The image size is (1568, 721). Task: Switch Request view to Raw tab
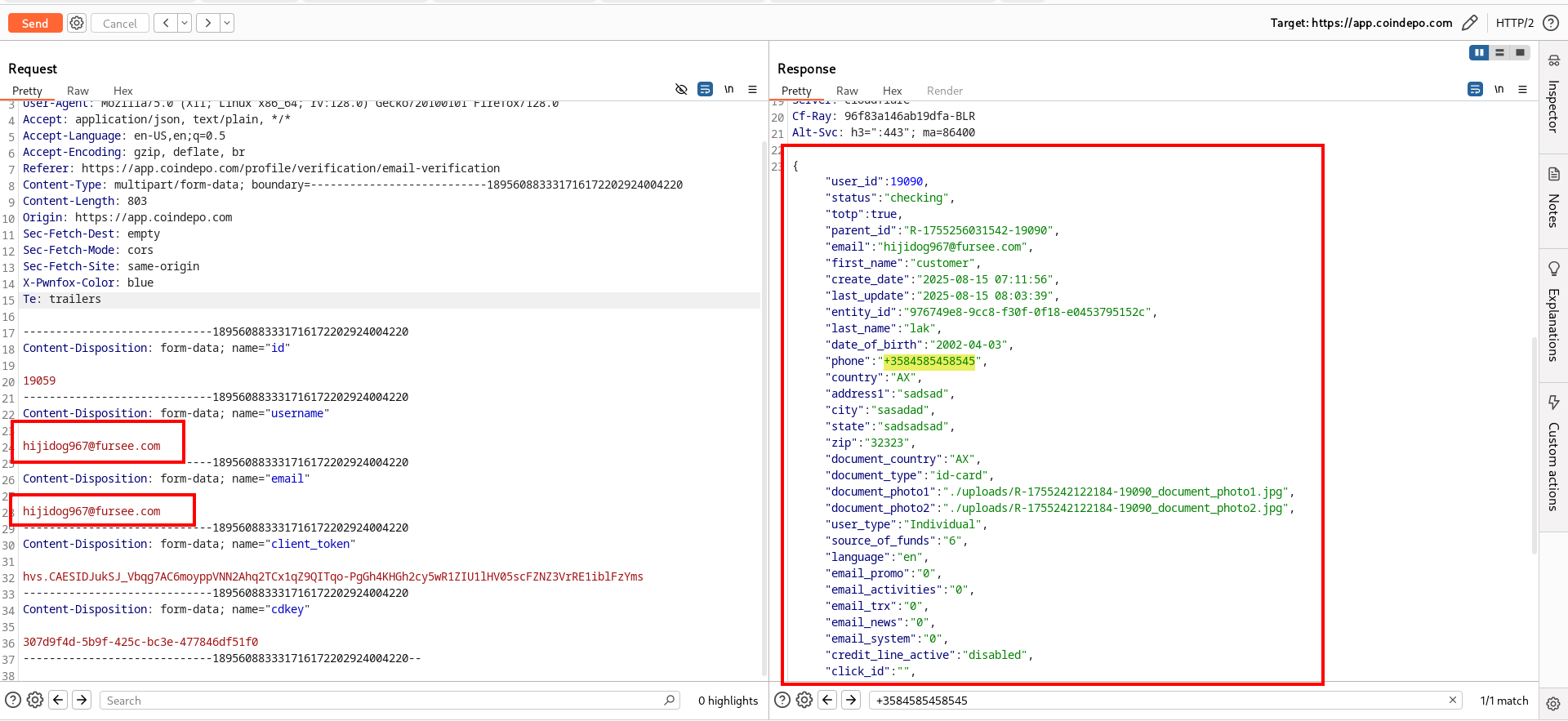(x=78, y=91)
